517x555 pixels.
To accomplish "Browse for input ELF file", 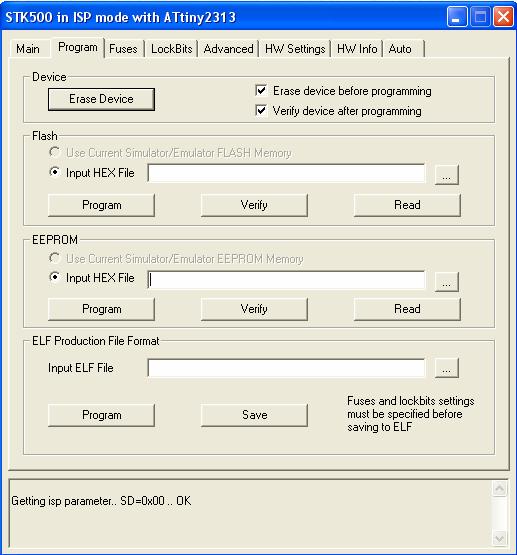I will tap(447, 368).
